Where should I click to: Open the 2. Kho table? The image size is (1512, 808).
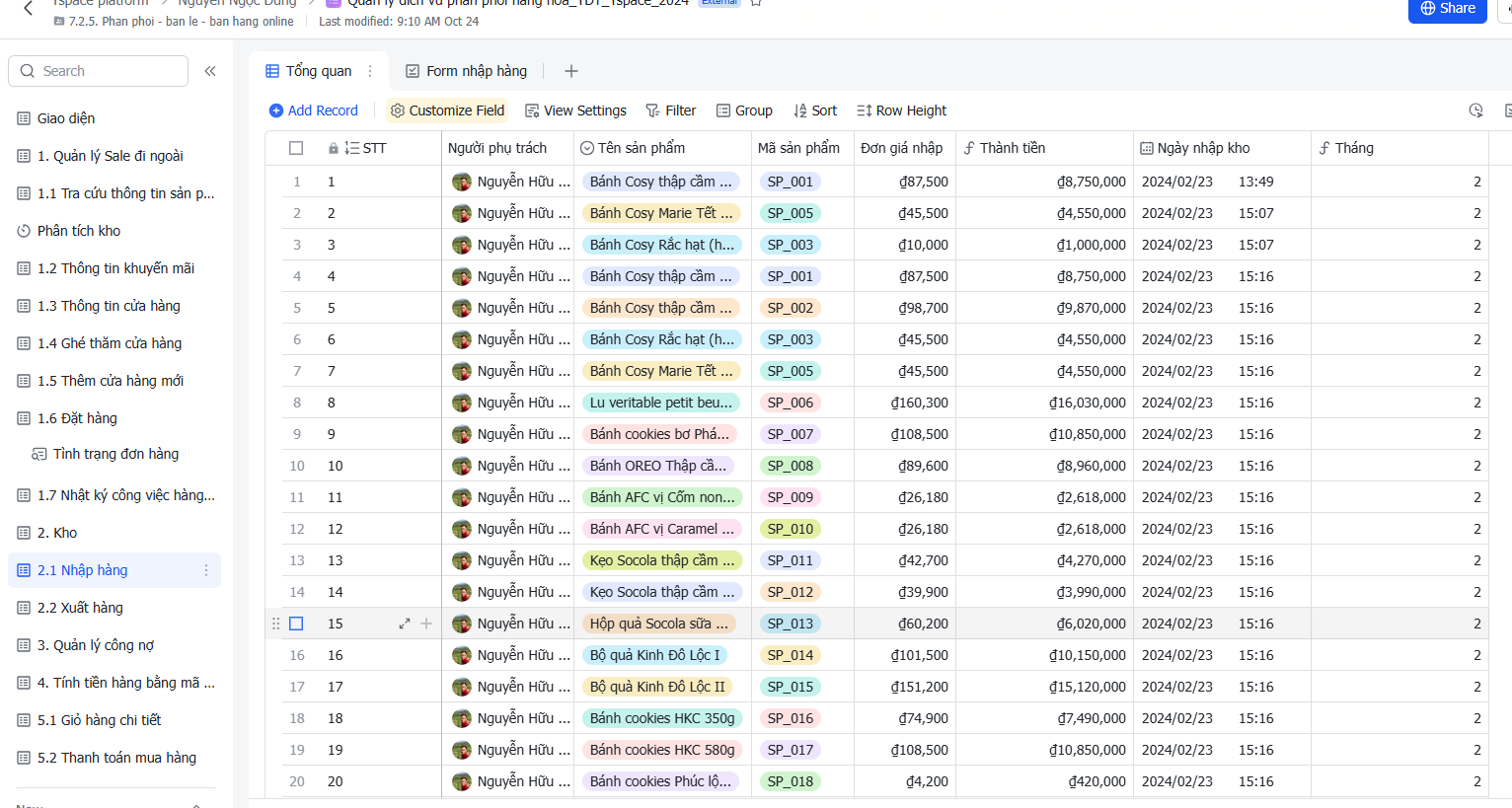click(x=114, y=533)
